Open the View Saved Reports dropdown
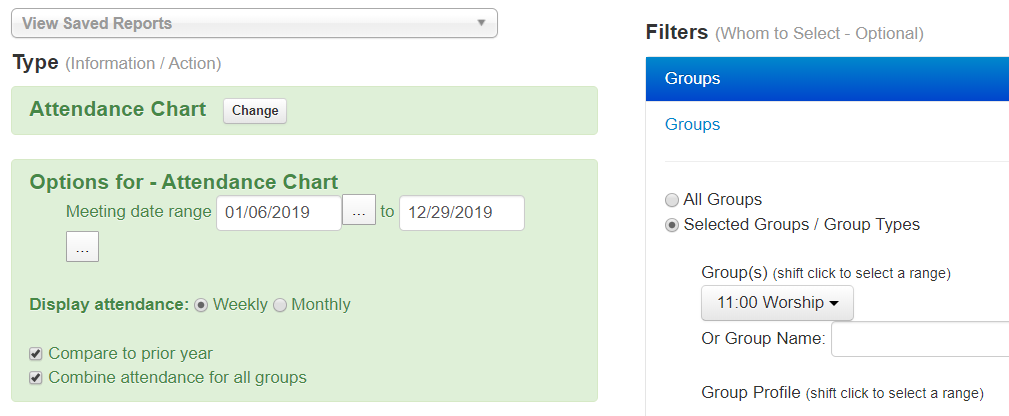The image size is (1009, 416). (x=254, y=23)
